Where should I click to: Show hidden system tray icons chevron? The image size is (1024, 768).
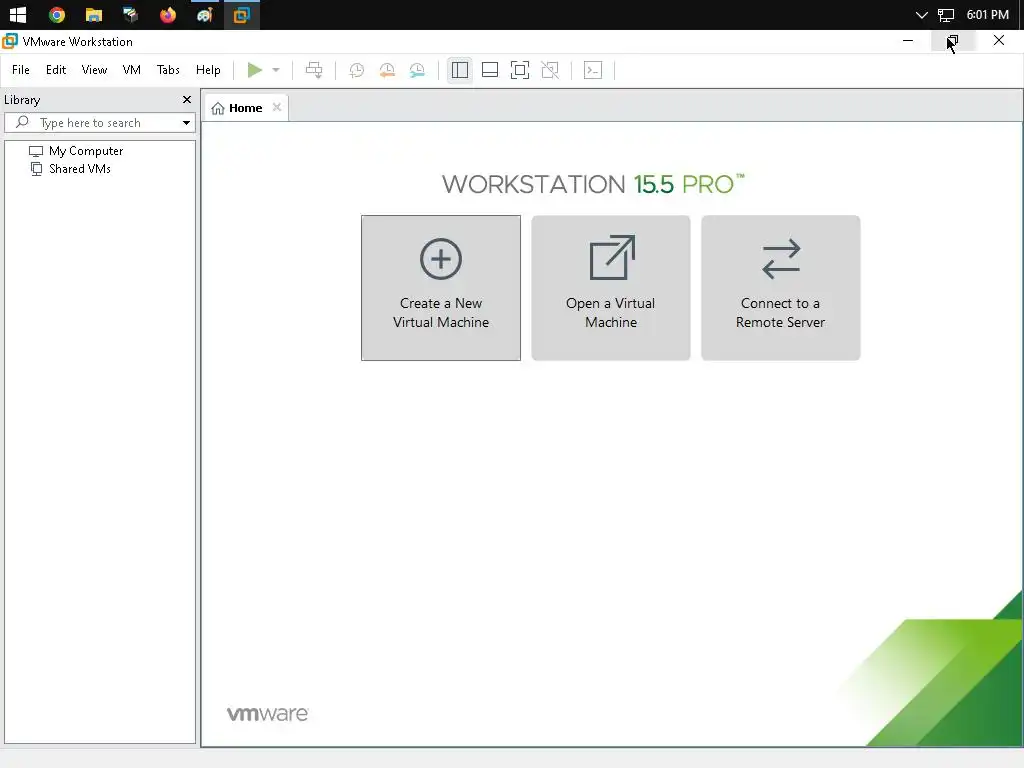tap(921, 15)
